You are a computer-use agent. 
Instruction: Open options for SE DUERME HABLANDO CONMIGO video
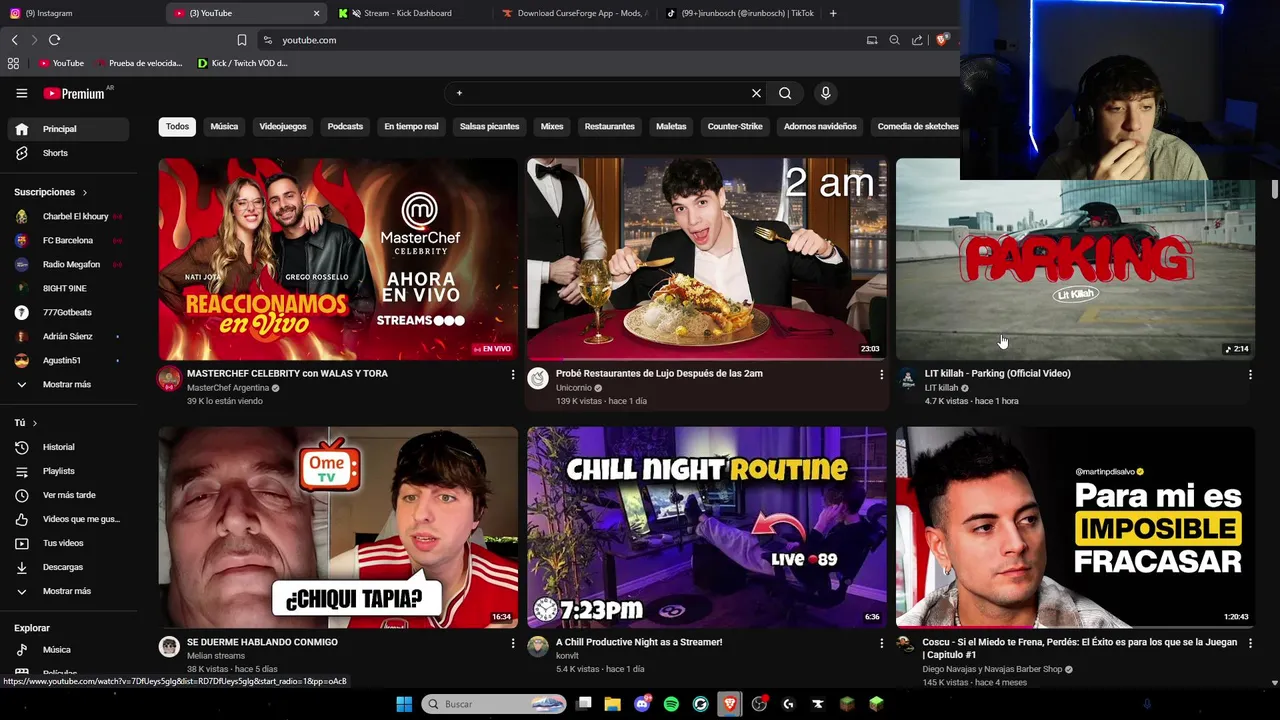[513, 643]
